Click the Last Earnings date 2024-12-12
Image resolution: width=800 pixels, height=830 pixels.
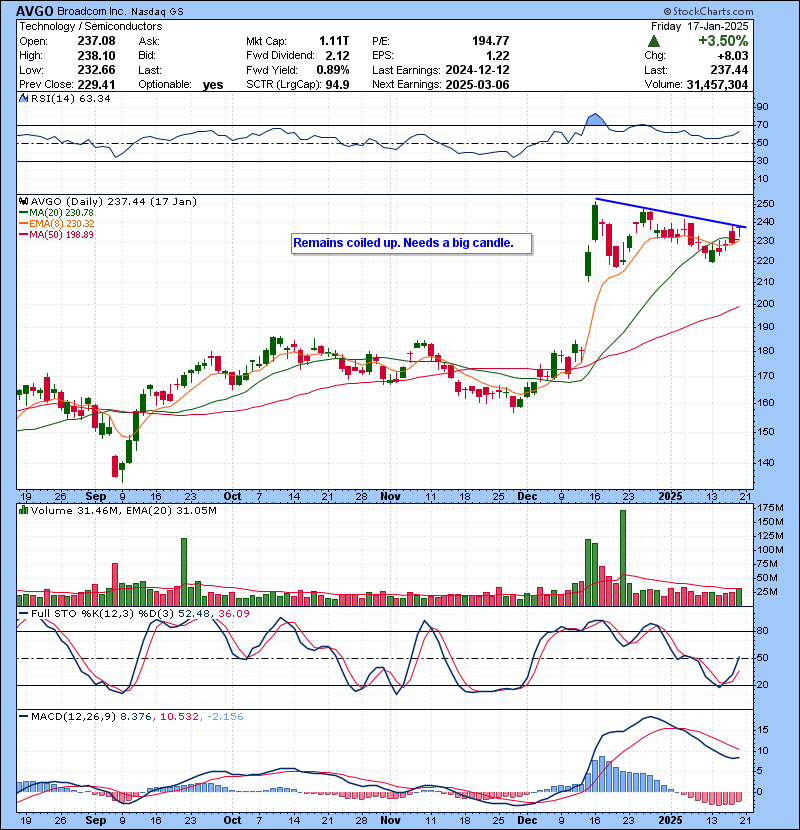(477, 70)
